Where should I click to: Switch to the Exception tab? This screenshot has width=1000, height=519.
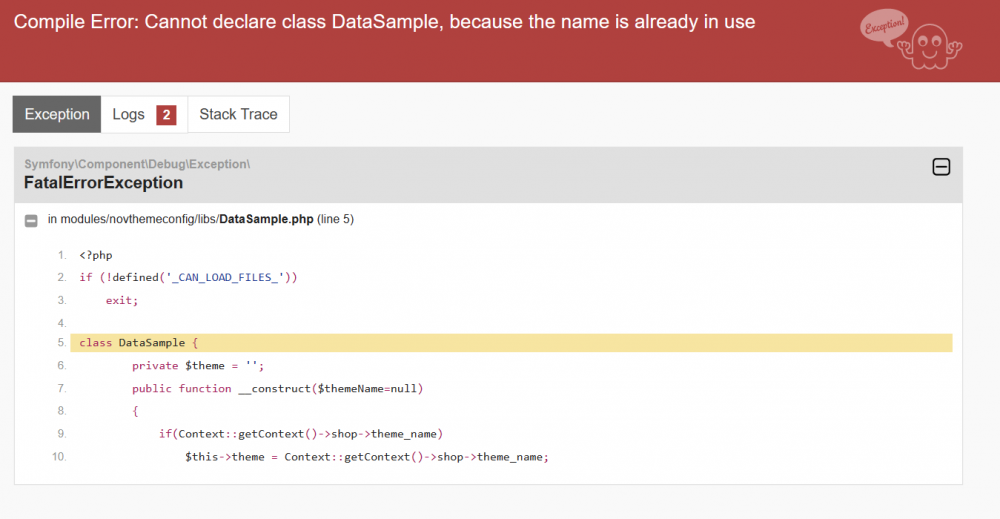pyautogui.click(x=57, y=114)
